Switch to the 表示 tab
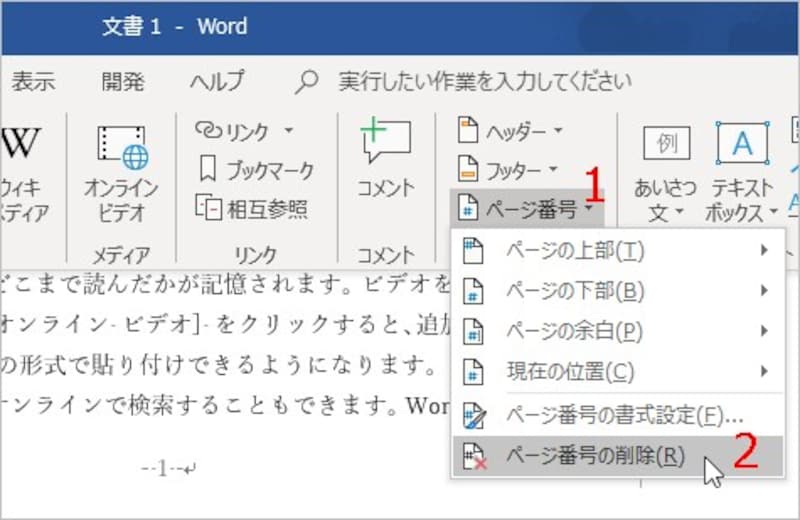The height and width of the screenshot is (520, 800). (x=34, y=82)
